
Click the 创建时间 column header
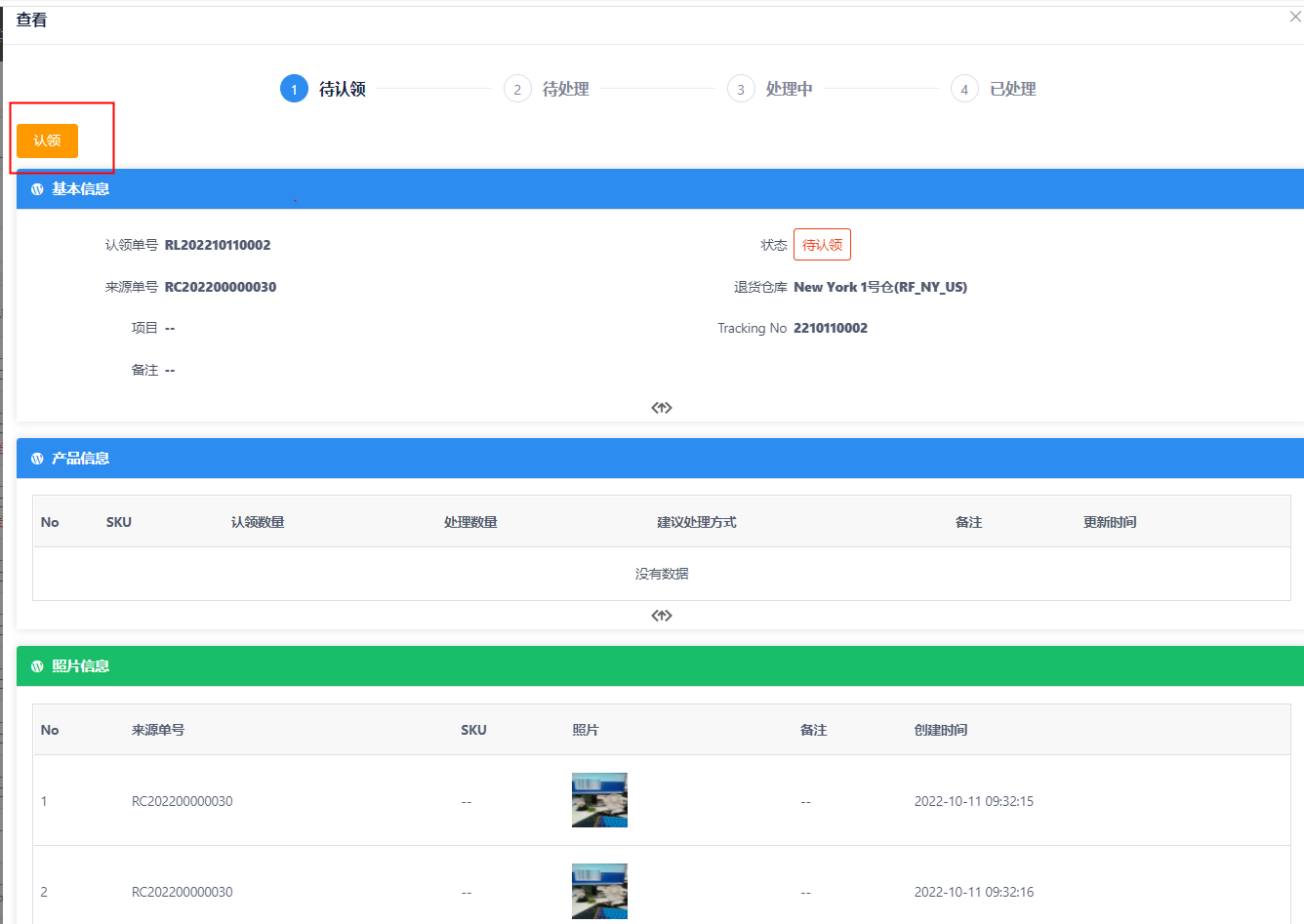941,730
